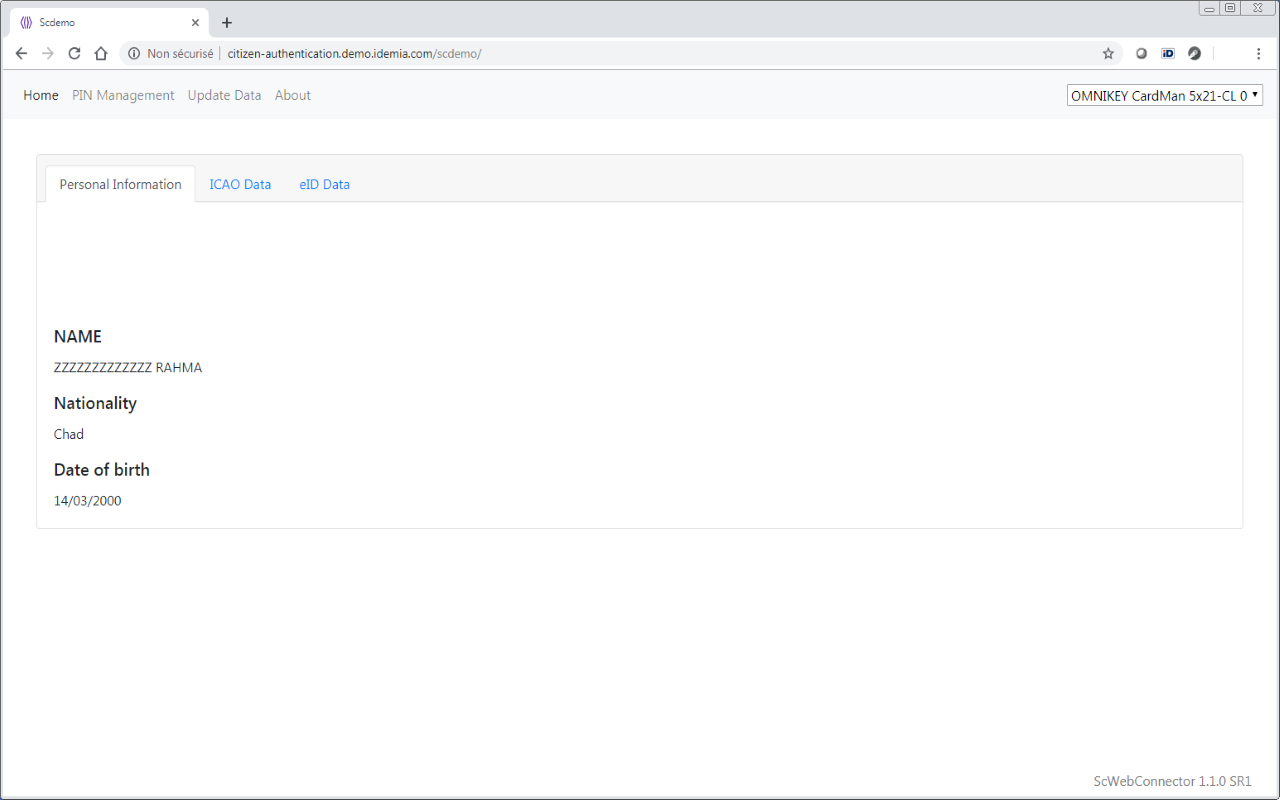Click the name value ZZZZZZZZZZZZZ RAHMA
The image size is (1280, 800).
pos(128,367)
